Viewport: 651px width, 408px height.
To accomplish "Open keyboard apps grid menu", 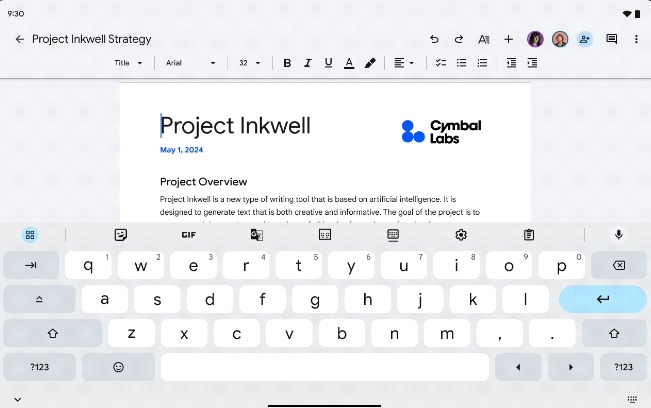I will (x=30, y=235).
